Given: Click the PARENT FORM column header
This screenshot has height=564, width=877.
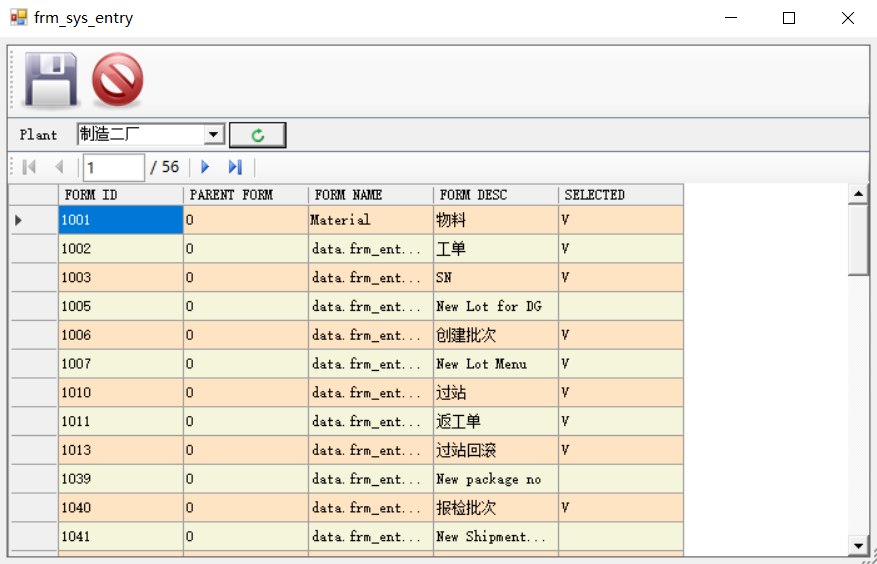Looking at the screenshot, I should pyautogui.click(x=245, y=195).
